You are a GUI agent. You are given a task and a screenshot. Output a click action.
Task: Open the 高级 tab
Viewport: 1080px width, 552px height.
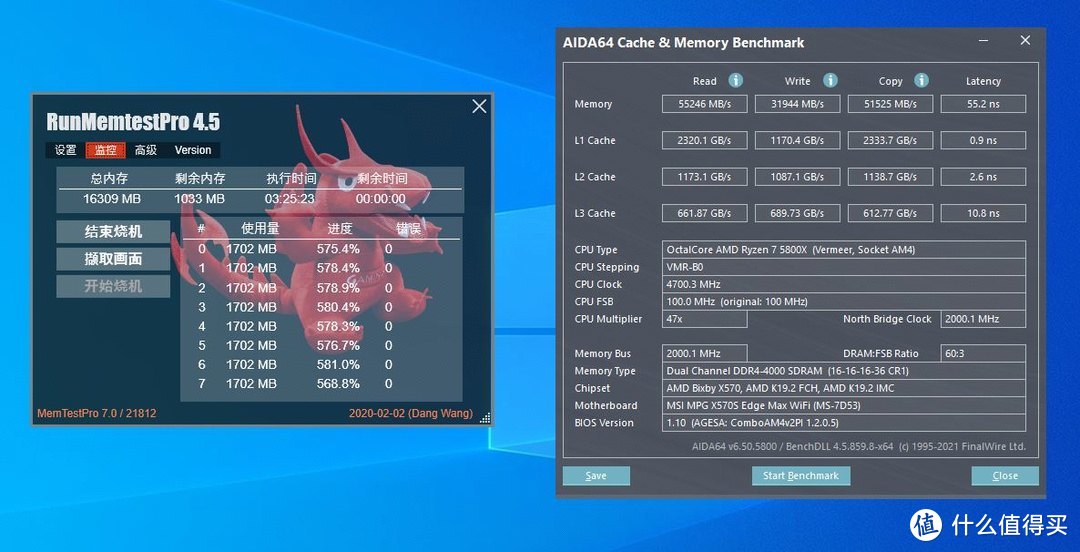click(146, 150)
